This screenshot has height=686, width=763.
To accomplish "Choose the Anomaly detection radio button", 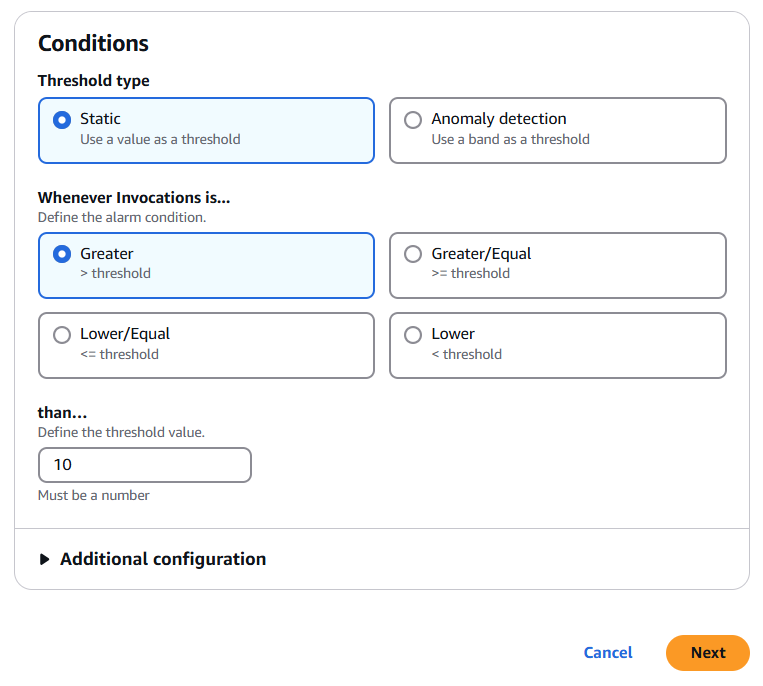I will pos(413,120).
